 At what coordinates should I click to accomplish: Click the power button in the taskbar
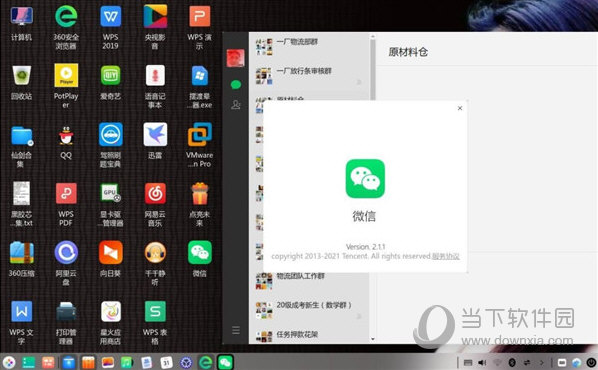tap(591, 363)
